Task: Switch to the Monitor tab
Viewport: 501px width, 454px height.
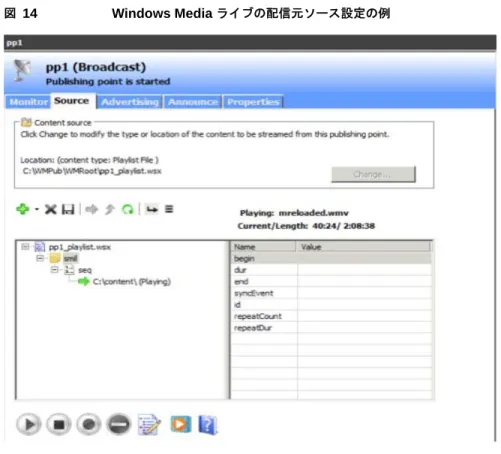Action: click(x=29, y=102)
